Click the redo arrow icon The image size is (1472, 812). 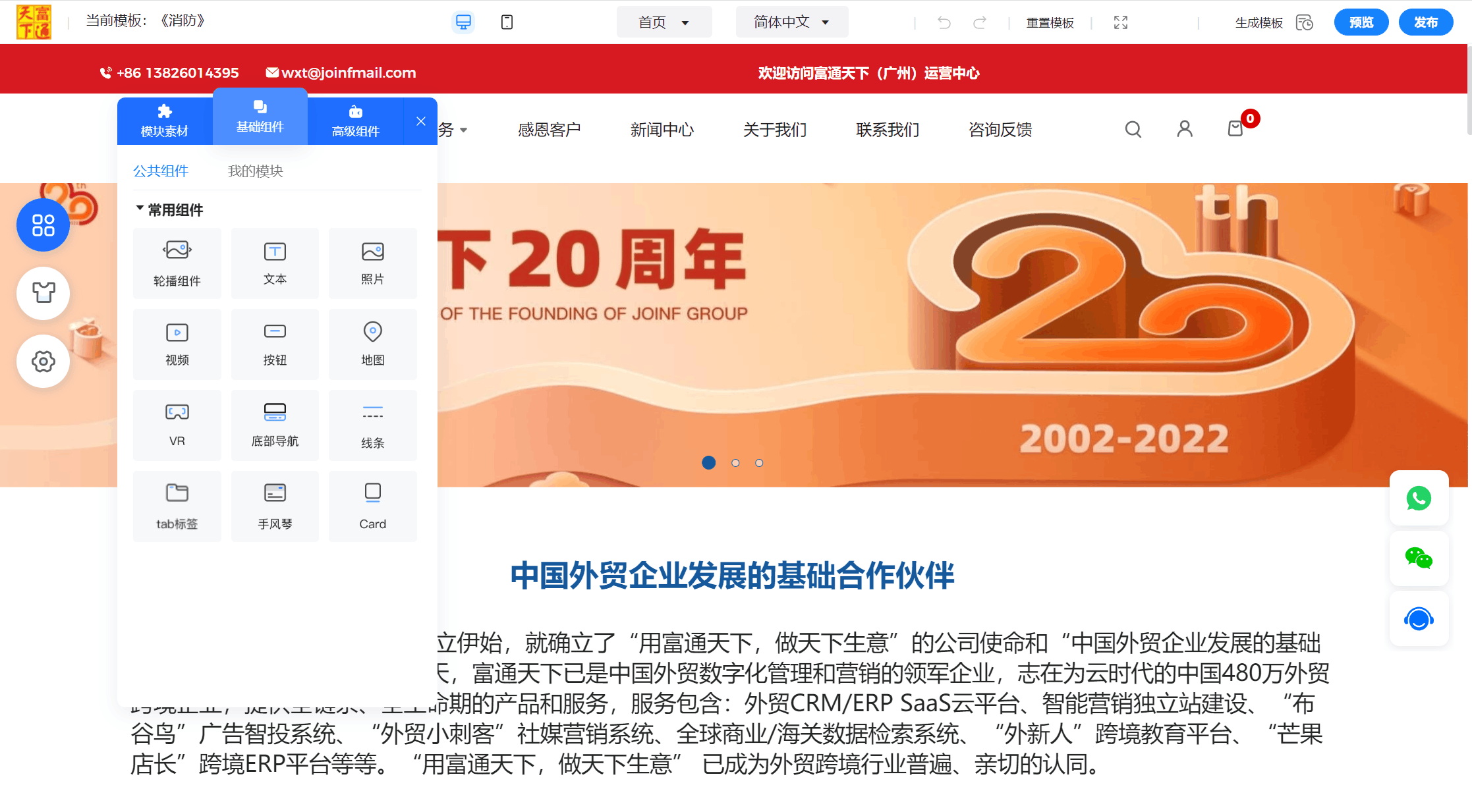(x=980, y=23)
